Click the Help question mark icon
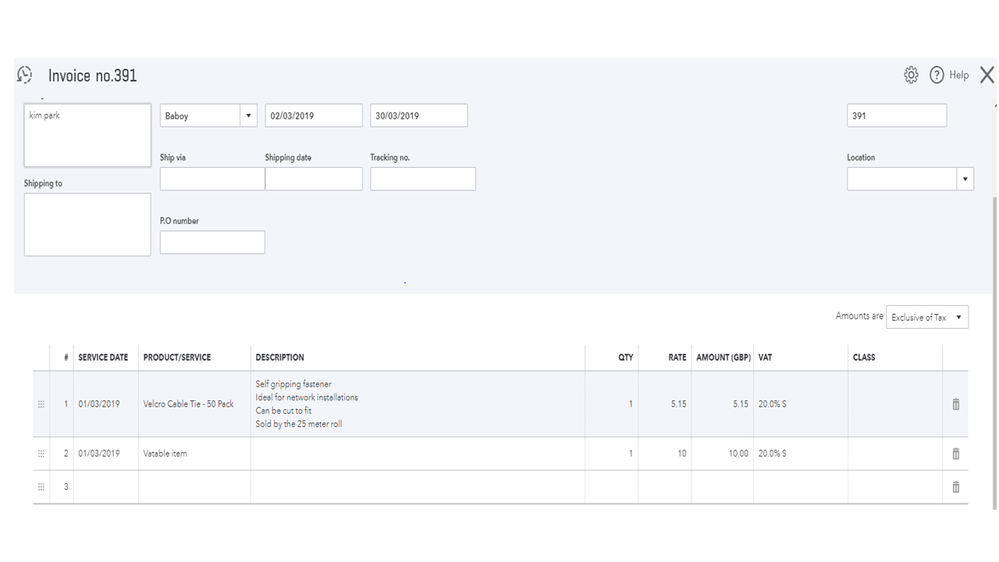Screen dimensions: 999x562 coord(937,75)
